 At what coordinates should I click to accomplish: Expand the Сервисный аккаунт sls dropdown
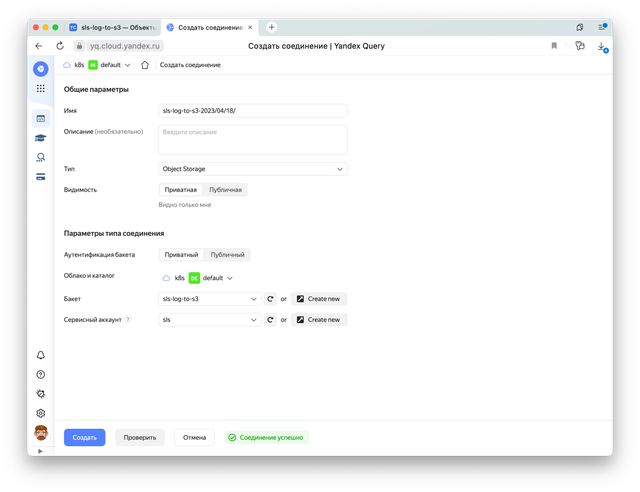coord(210,320)
